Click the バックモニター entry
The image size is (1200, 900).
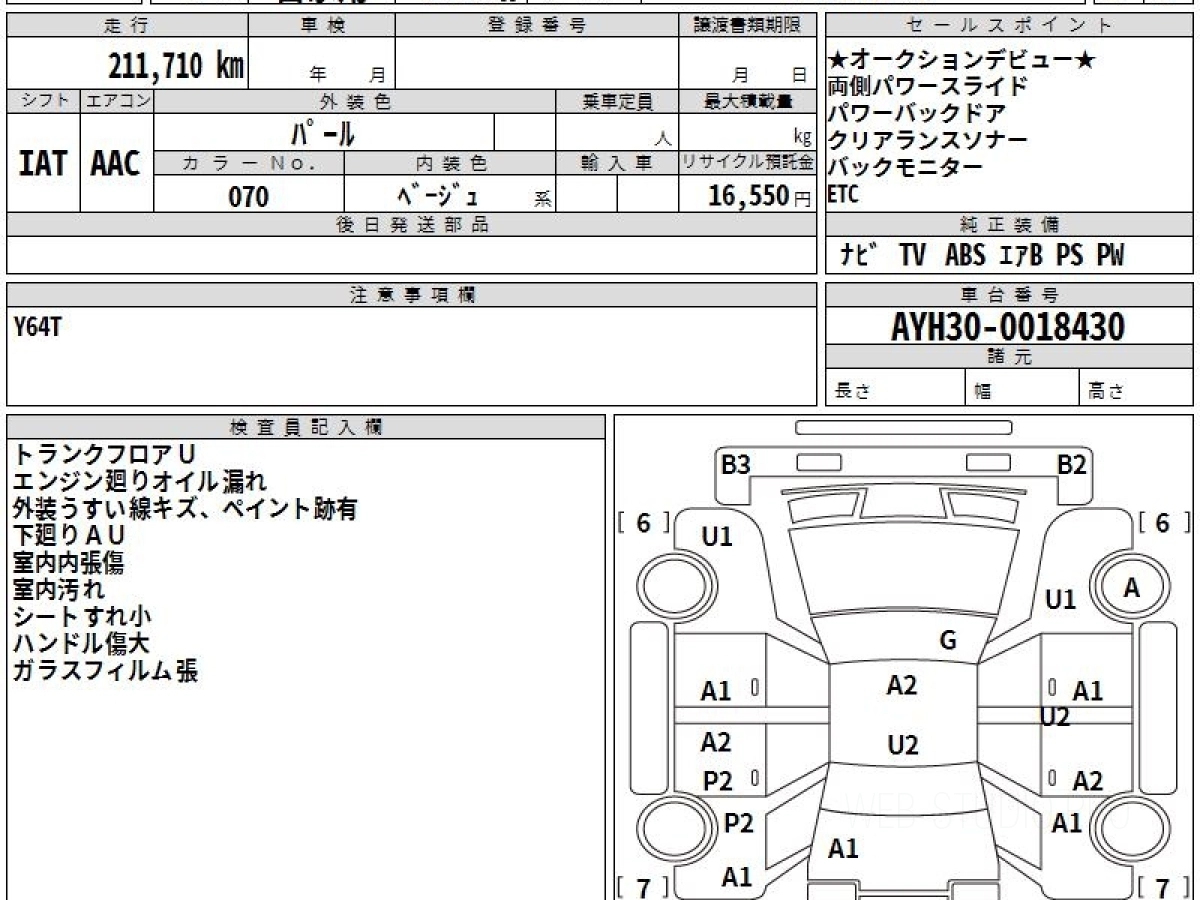[906, 168]
